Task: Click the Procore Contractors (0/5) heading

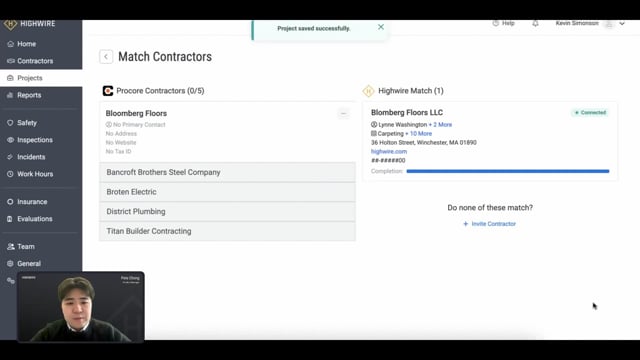Action: 160,91
